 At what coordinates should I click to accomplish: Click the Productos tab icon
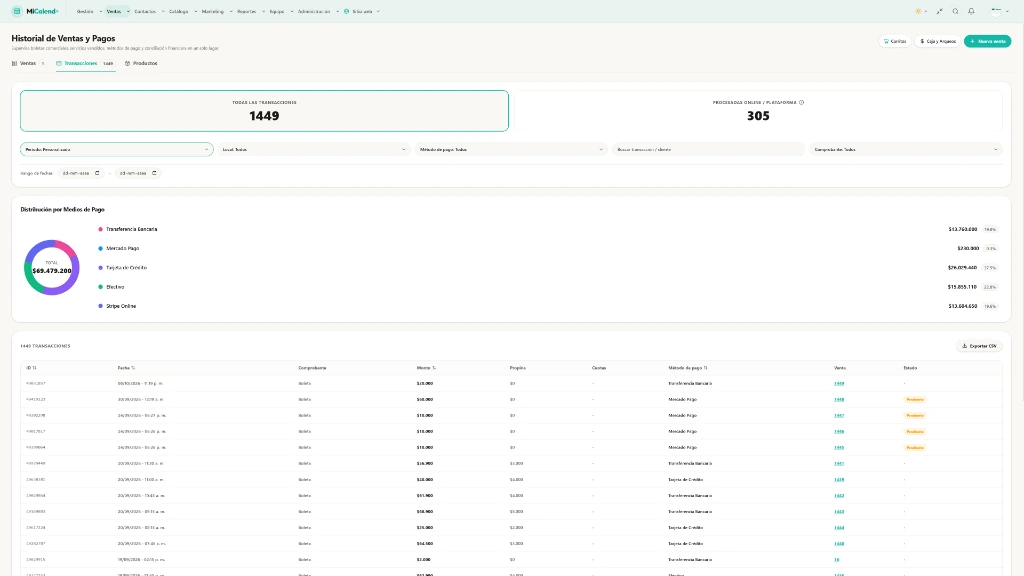[x=127, y=63]
